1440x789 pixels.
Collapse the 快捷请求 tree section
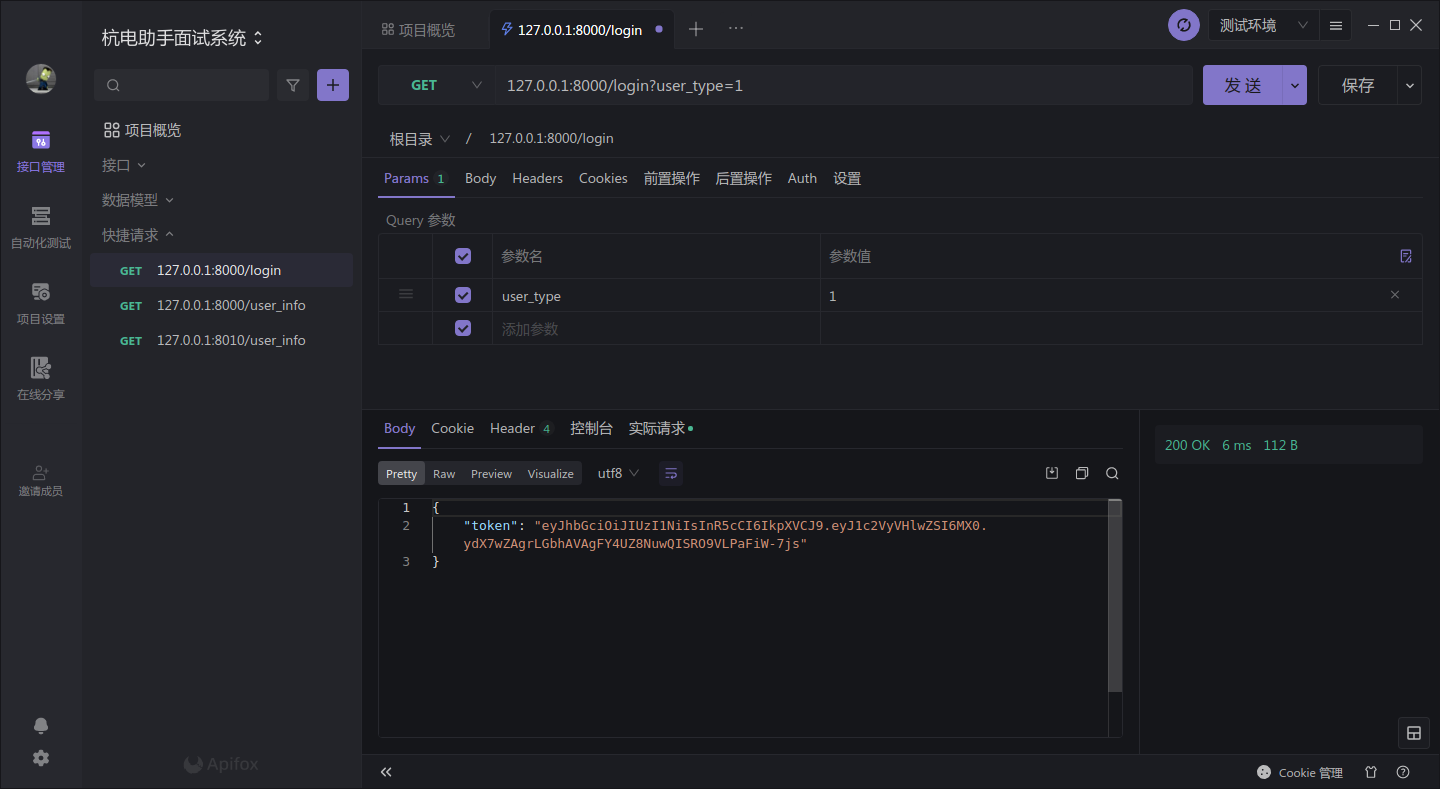click(138, 235)
